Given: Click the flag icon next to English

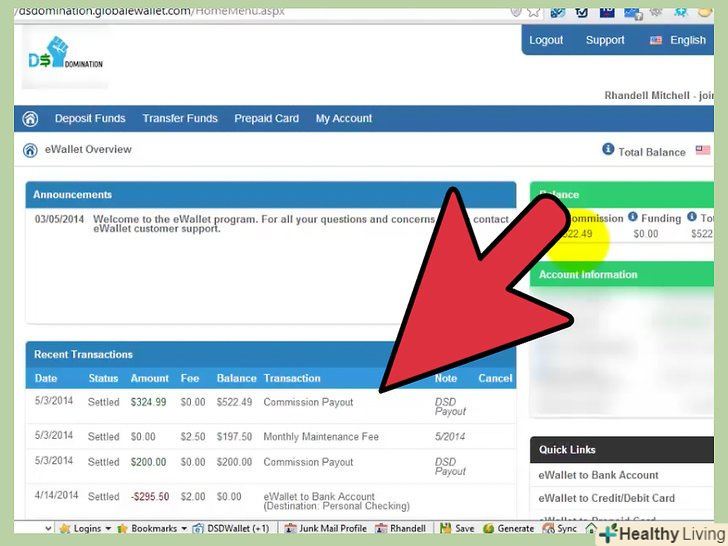Looking at the screenshot, I should [x=656, y=40].
